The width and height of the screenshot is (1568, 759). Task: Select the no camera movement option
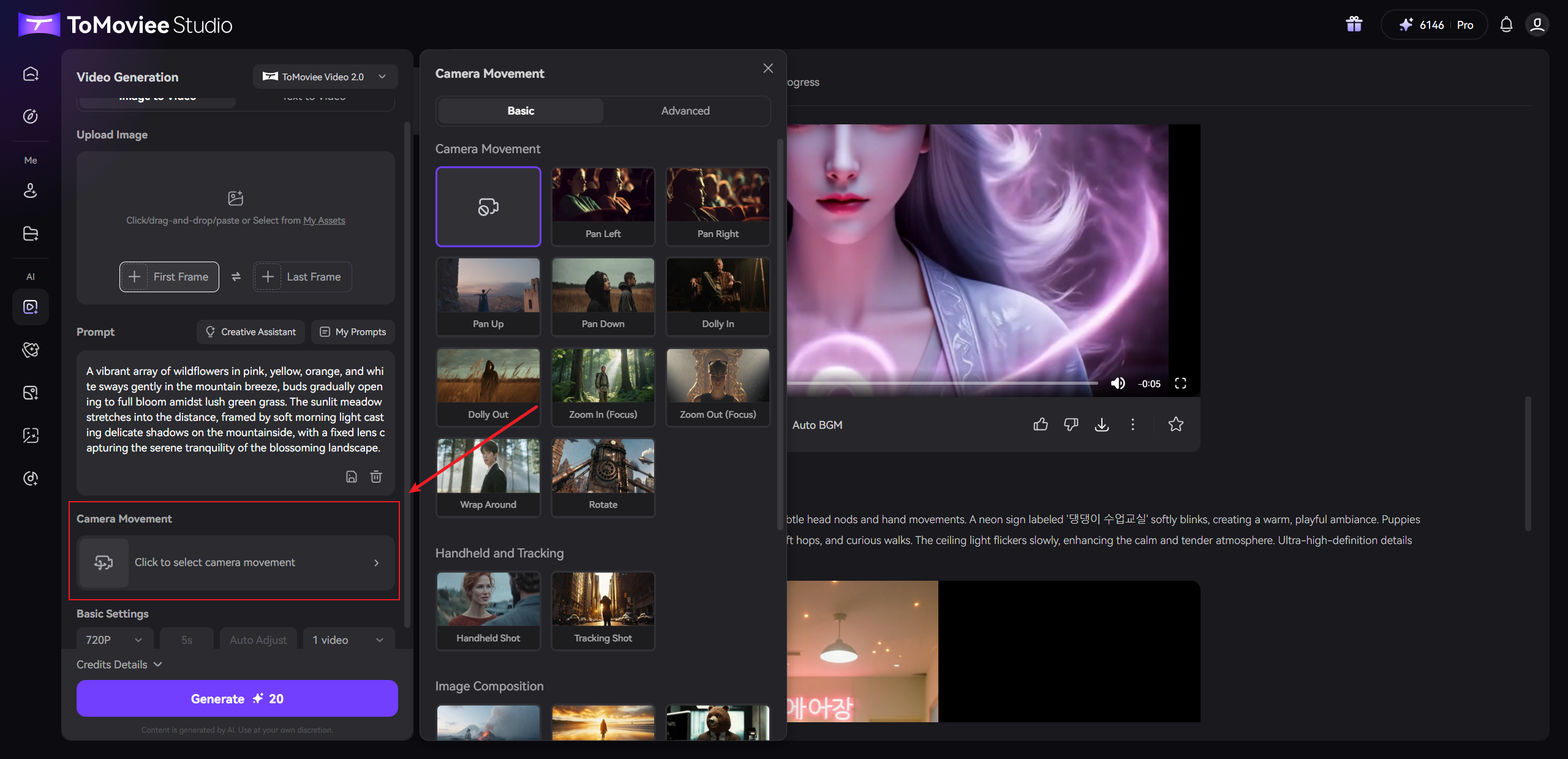point(488,206)
